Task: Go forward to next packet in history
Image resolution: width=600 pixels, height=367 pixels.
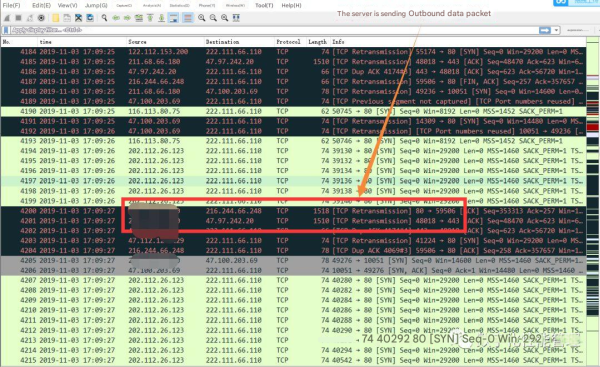Action: (127, 18)
